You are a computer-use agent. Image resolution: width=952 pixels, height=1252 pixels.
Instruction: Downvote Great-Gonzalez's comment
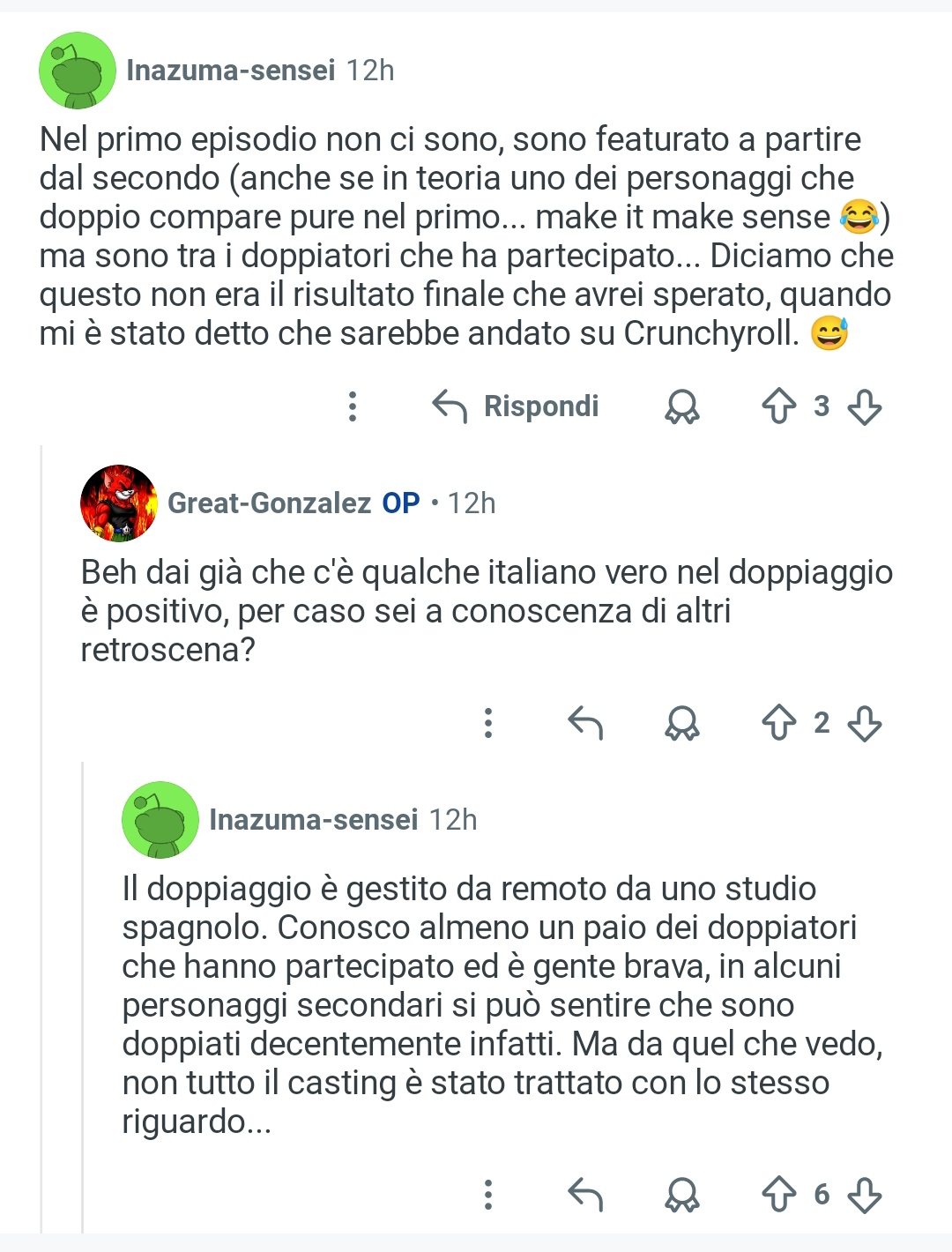(864, 723)
